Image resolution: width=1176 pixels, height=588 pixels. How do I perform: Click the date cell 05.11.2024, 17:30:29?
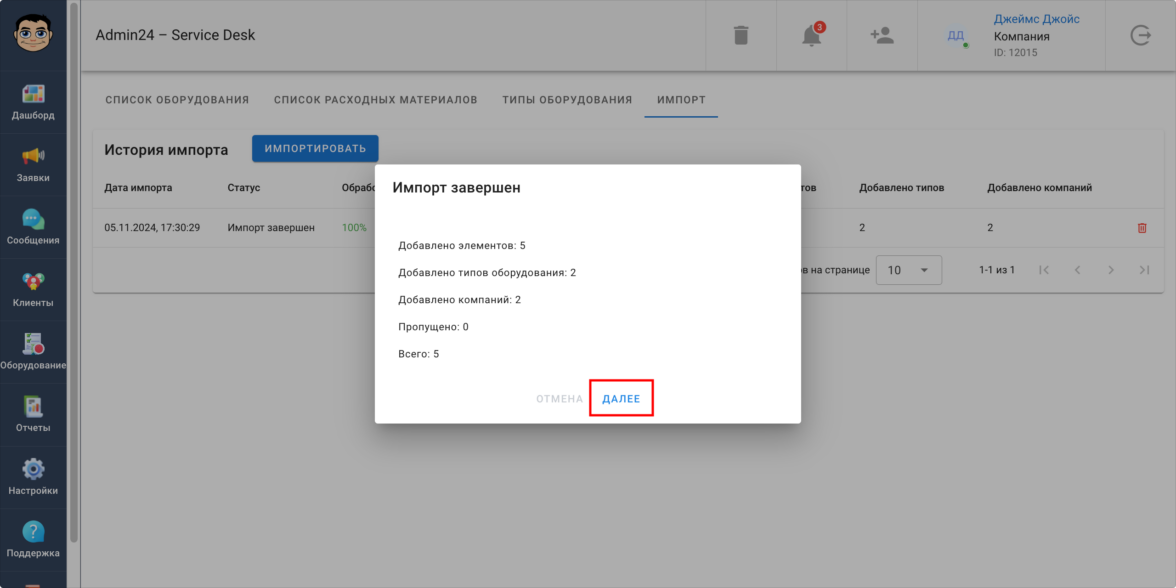point(152,227)
